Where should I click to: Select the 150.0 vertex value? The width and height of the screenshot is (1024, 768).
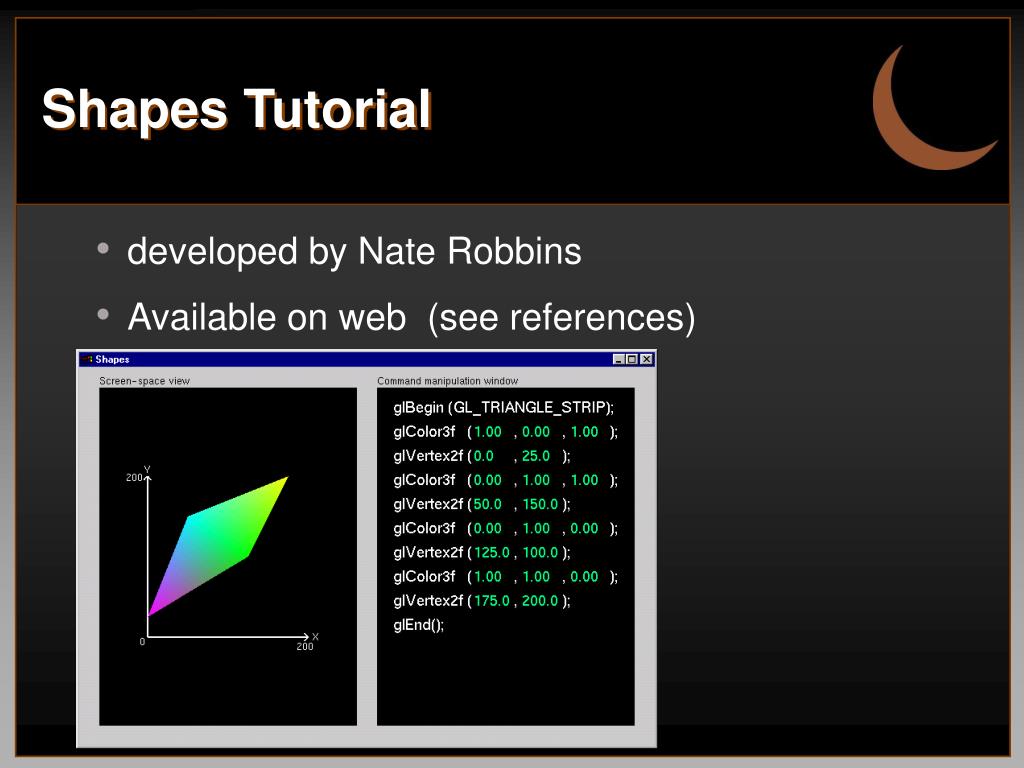pos(540,504)
